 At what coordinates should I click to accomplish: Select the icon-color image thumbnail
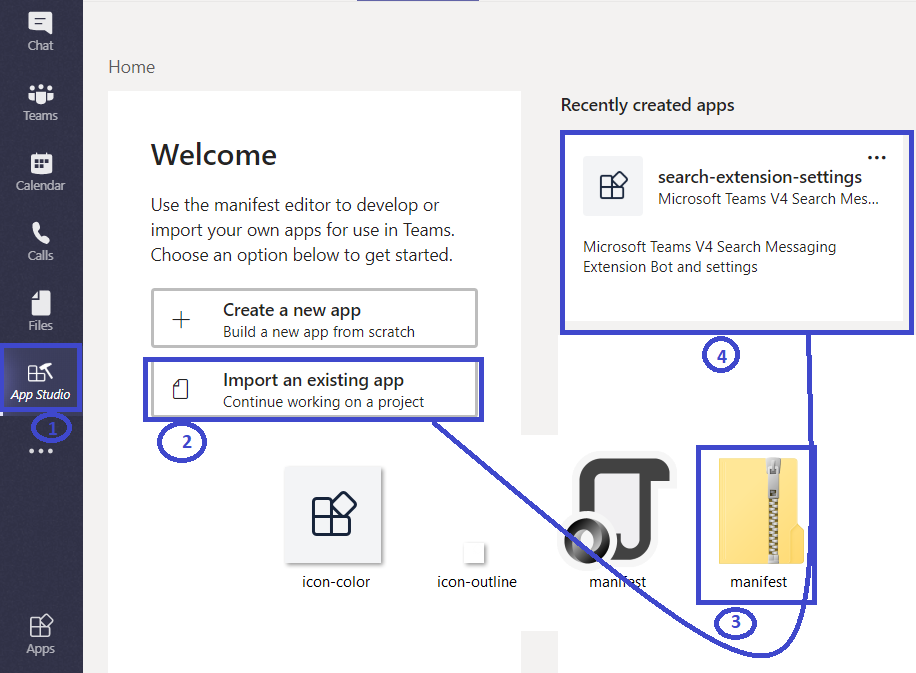tap(334, 515)
